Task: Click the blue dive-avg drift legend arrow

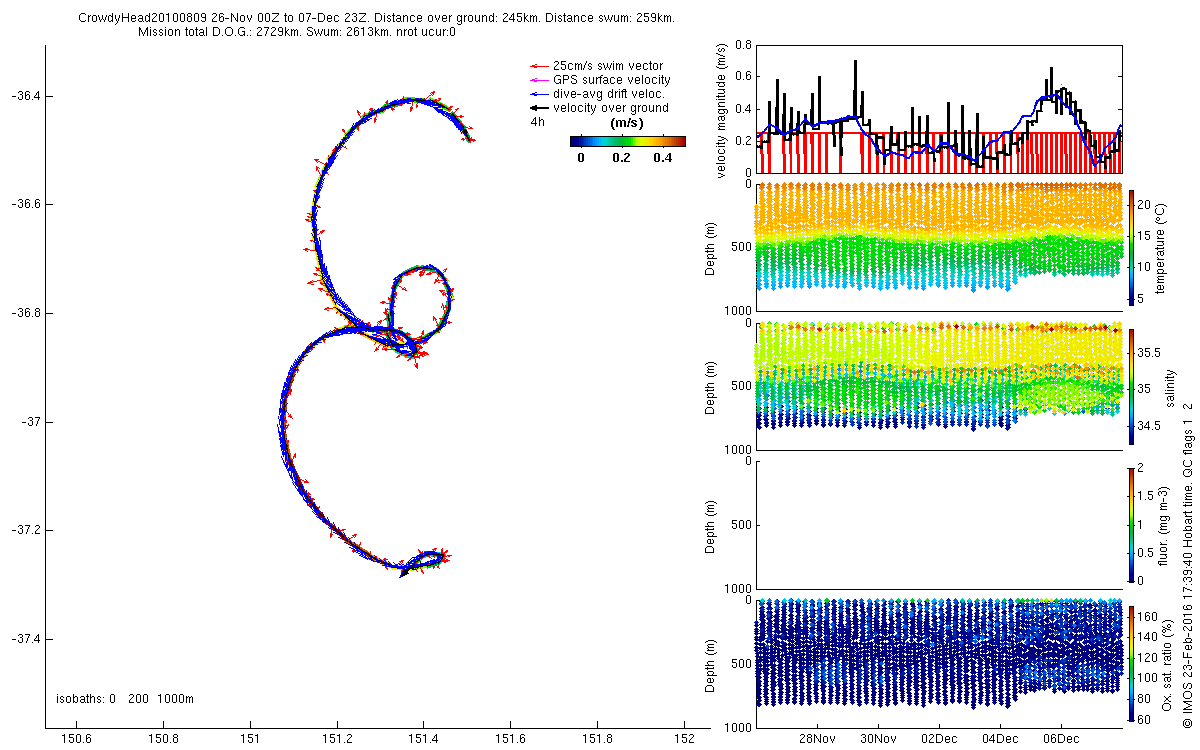Action: tap(540, 94)
